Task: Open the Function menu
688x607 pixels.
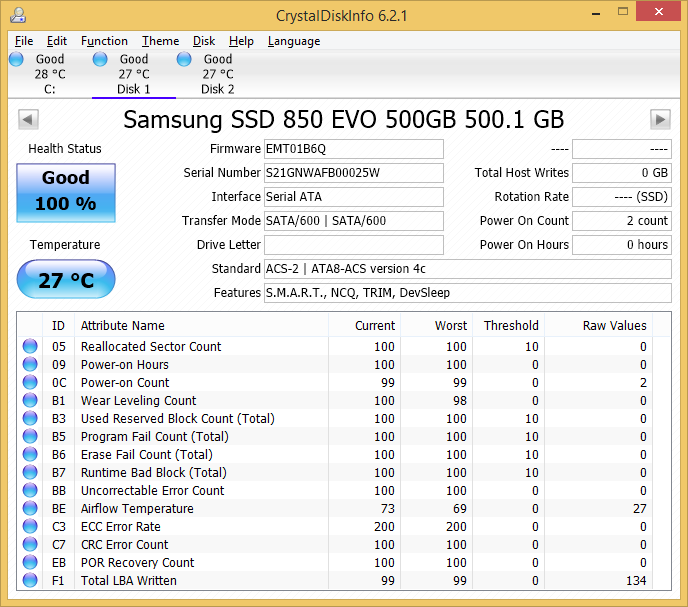Action: tap(104, 41)
